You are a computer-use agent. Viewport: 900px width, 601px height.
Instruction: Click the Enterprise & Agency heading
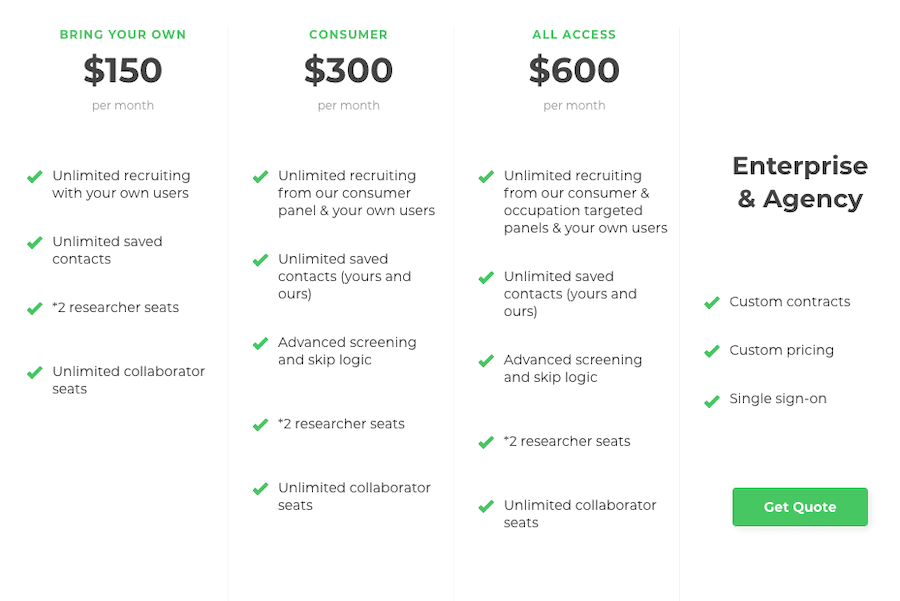point(799,182)
